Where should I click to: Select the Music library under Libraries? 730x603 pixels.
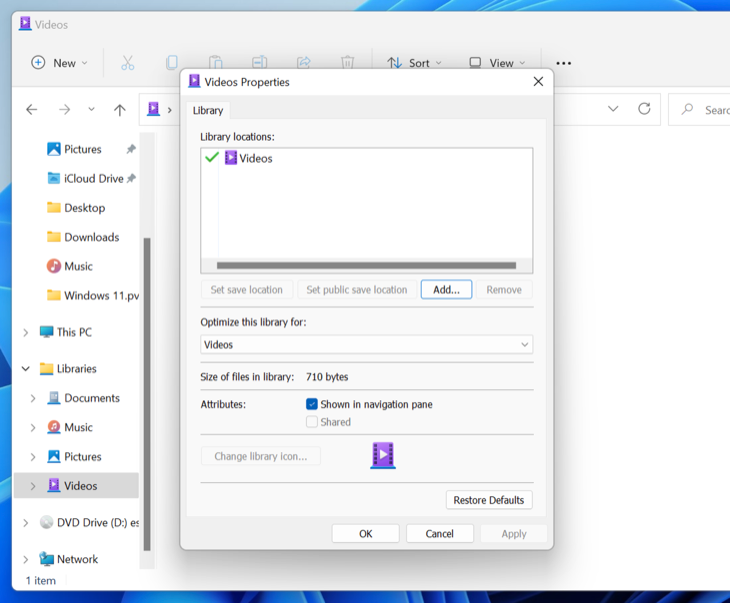pyautogui.click(x=70, y=427)
